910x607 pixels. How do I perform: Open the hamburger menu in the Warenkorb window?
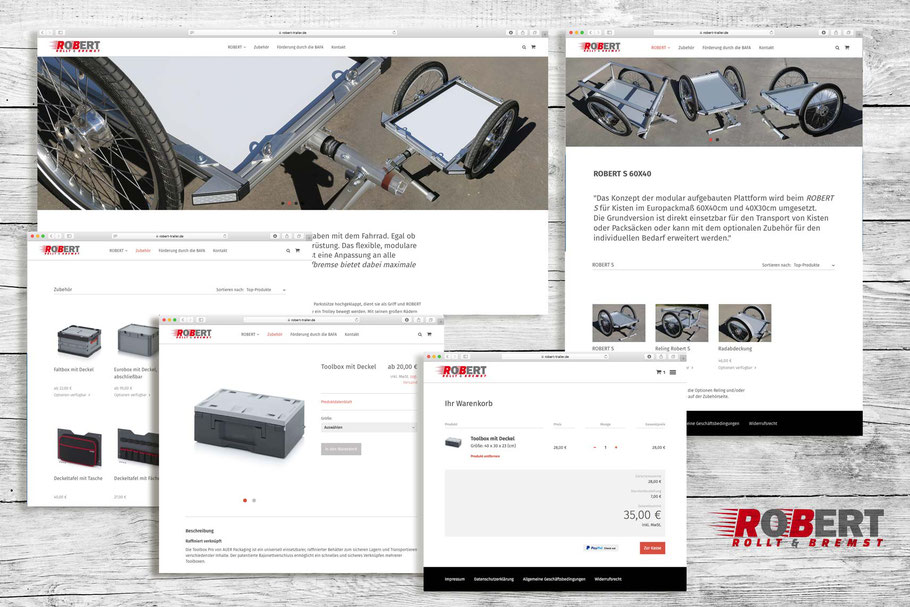pos(673,373)
